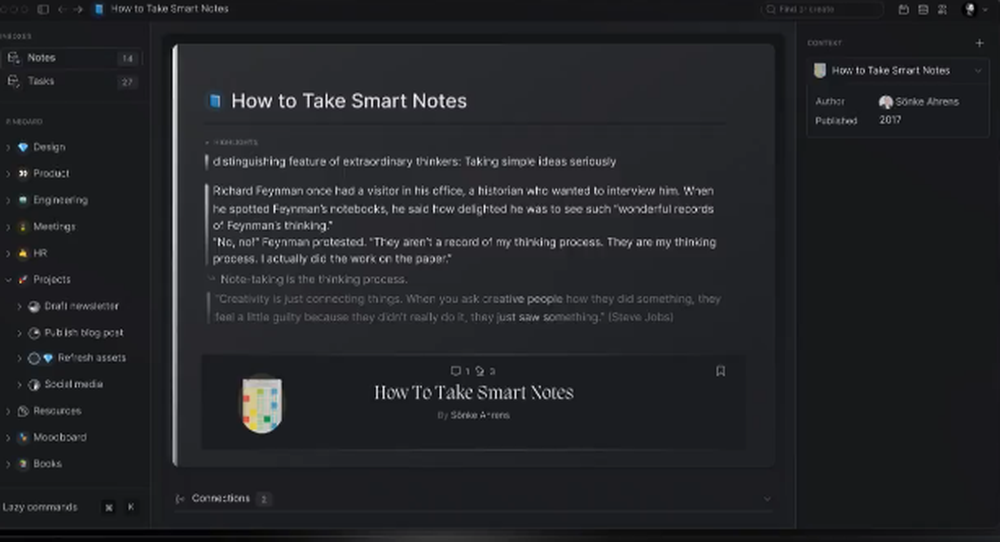Viewport: 1000px width, 542px height.
Task: Expand the Draft newsletter item chevron
Action: click(19, 307)
